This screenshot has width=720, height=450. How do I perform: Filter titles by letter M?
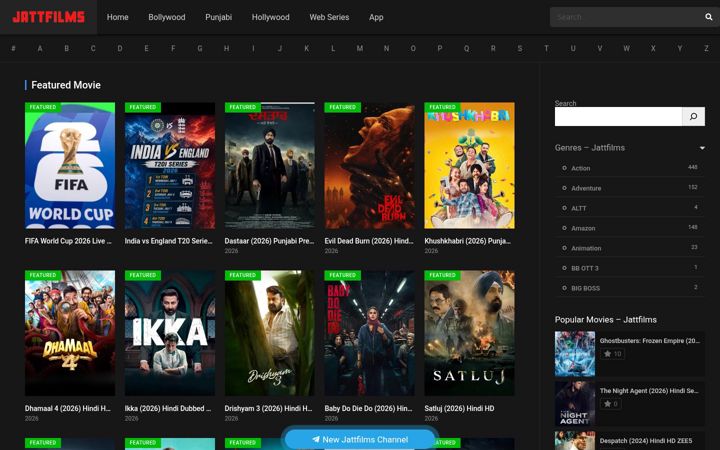point(360,48)
